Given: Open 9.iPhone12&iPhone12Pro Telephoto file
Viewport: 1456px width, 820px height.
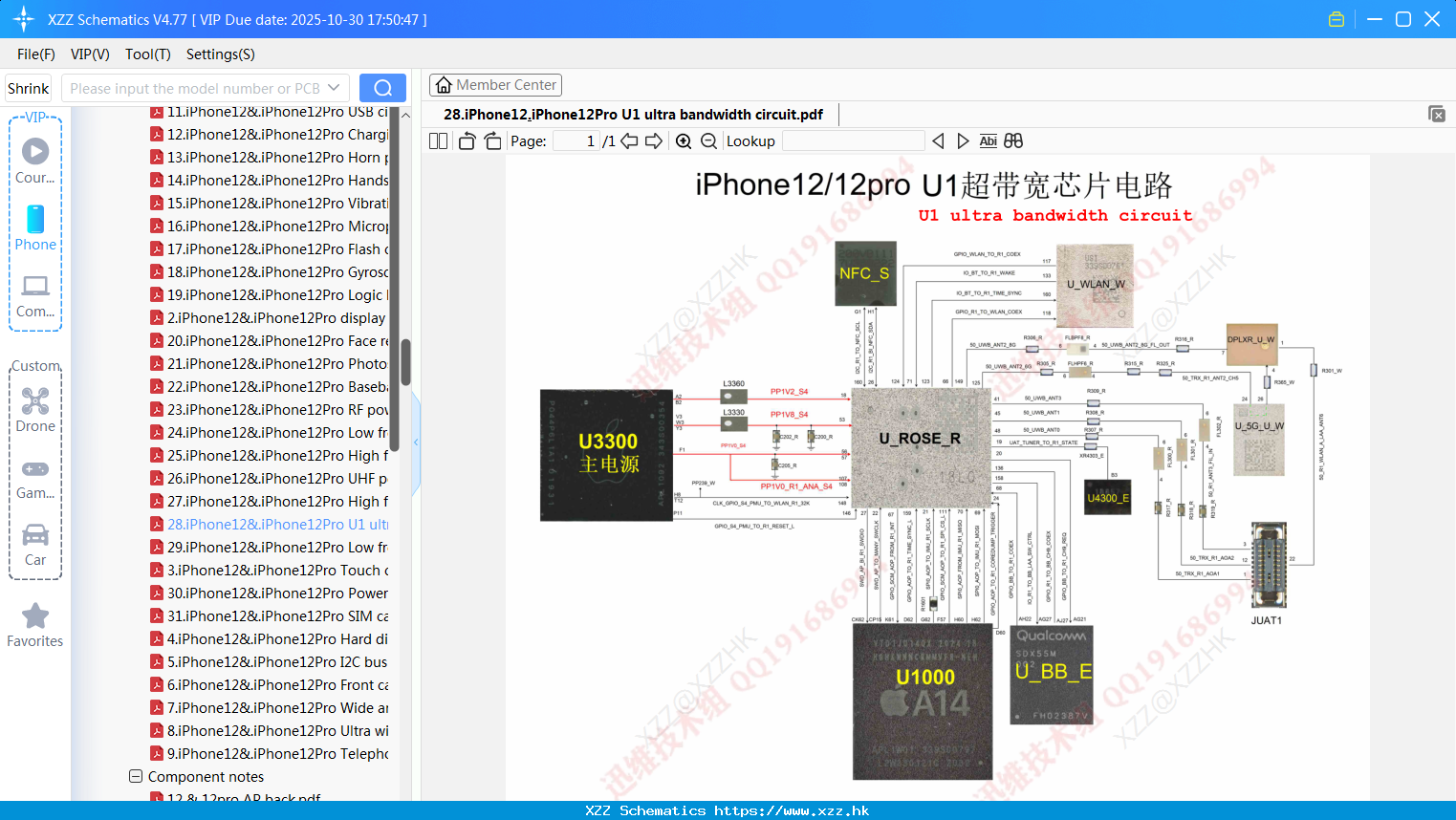Looking at the screenshot, I should pyautogui.click(x=270, y=754).
